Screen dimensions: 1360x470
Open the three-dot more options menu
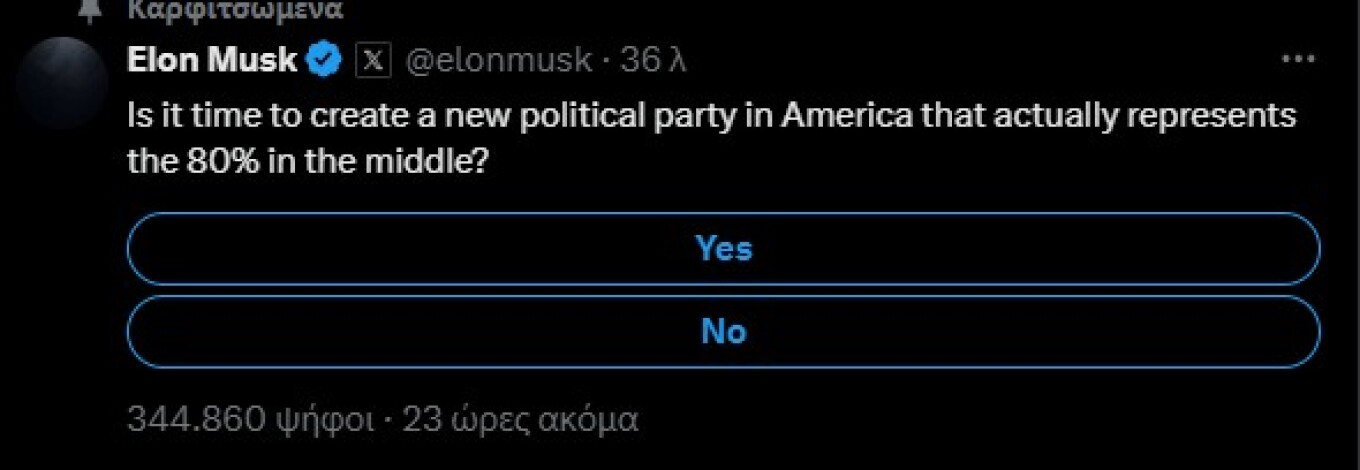1298,60
